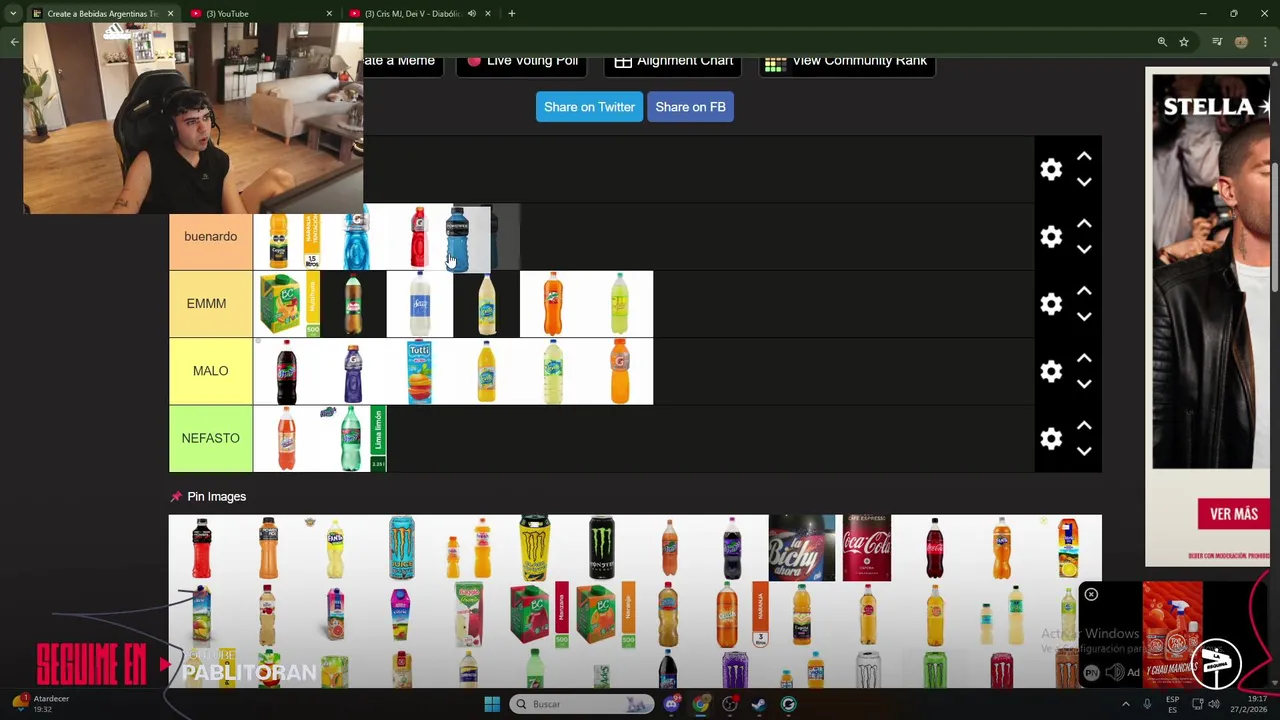Move the EMMM tier down
Screen dimensions: 1280x720
[1084, 316]
